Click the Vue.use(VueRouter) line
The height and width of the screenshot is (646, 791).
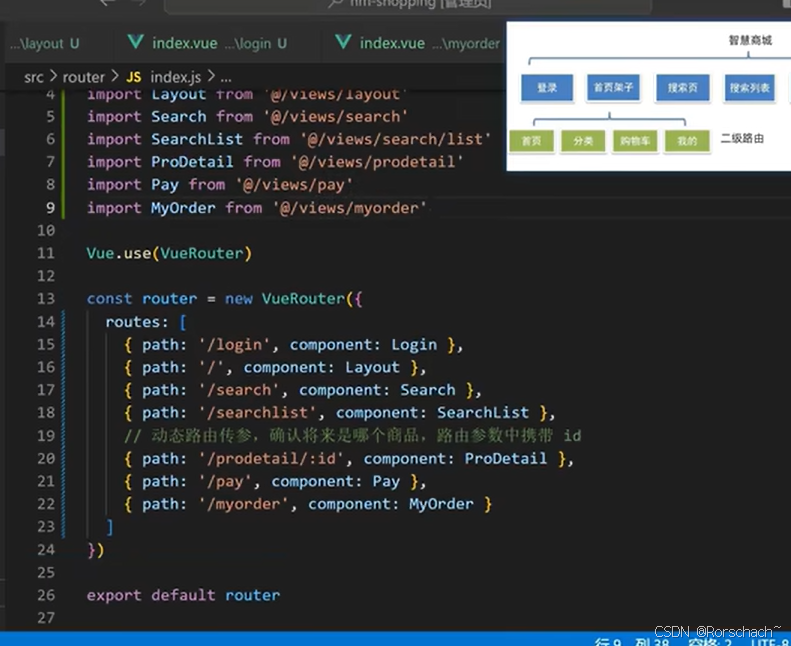point(169,253)
